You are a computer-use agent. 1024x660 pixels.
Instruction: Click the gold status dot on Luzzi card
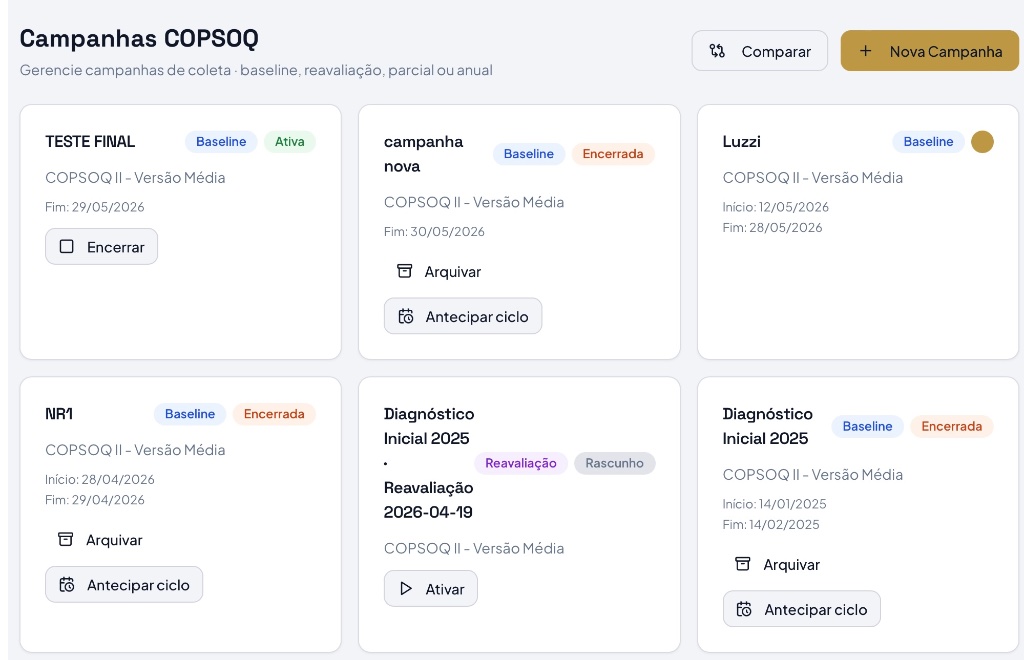(x=982, y=142)
